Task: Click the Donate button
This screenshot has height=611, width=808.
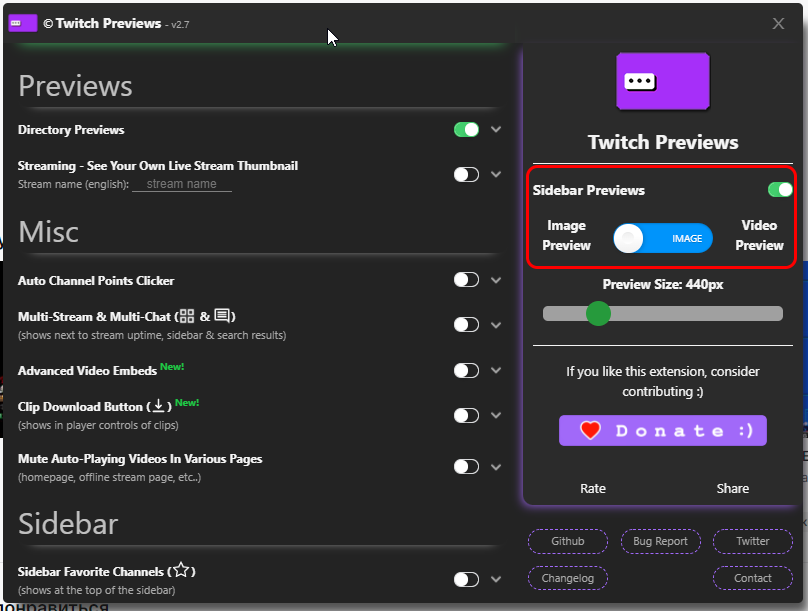Action: click(x=663, y=430)
